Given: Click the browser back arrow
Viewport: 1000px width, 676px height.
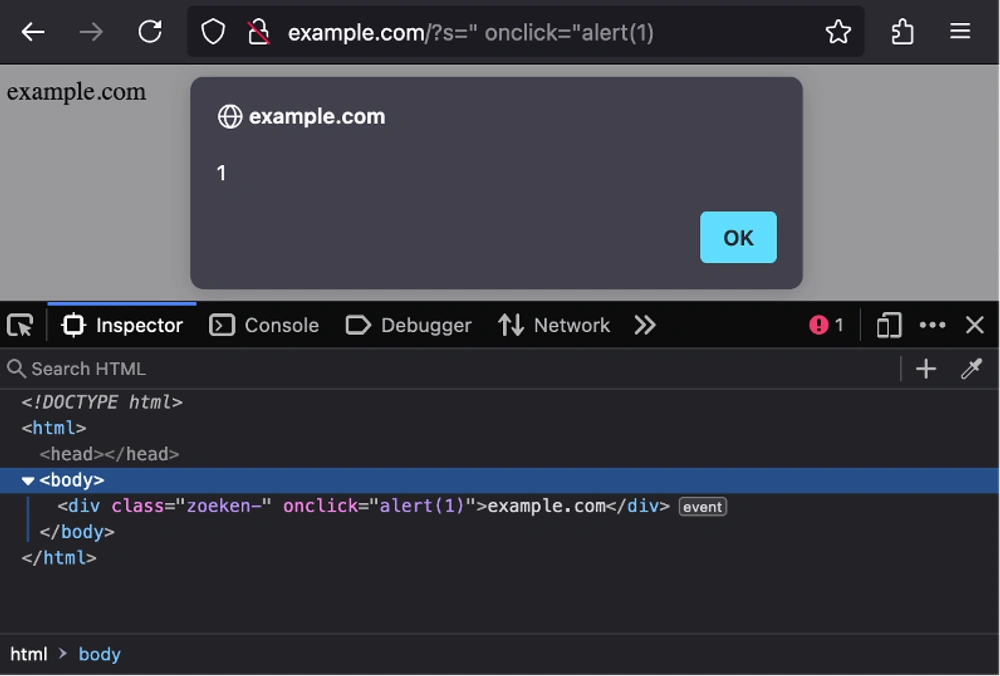Looking at the screenshot, I should pos(33,32).
